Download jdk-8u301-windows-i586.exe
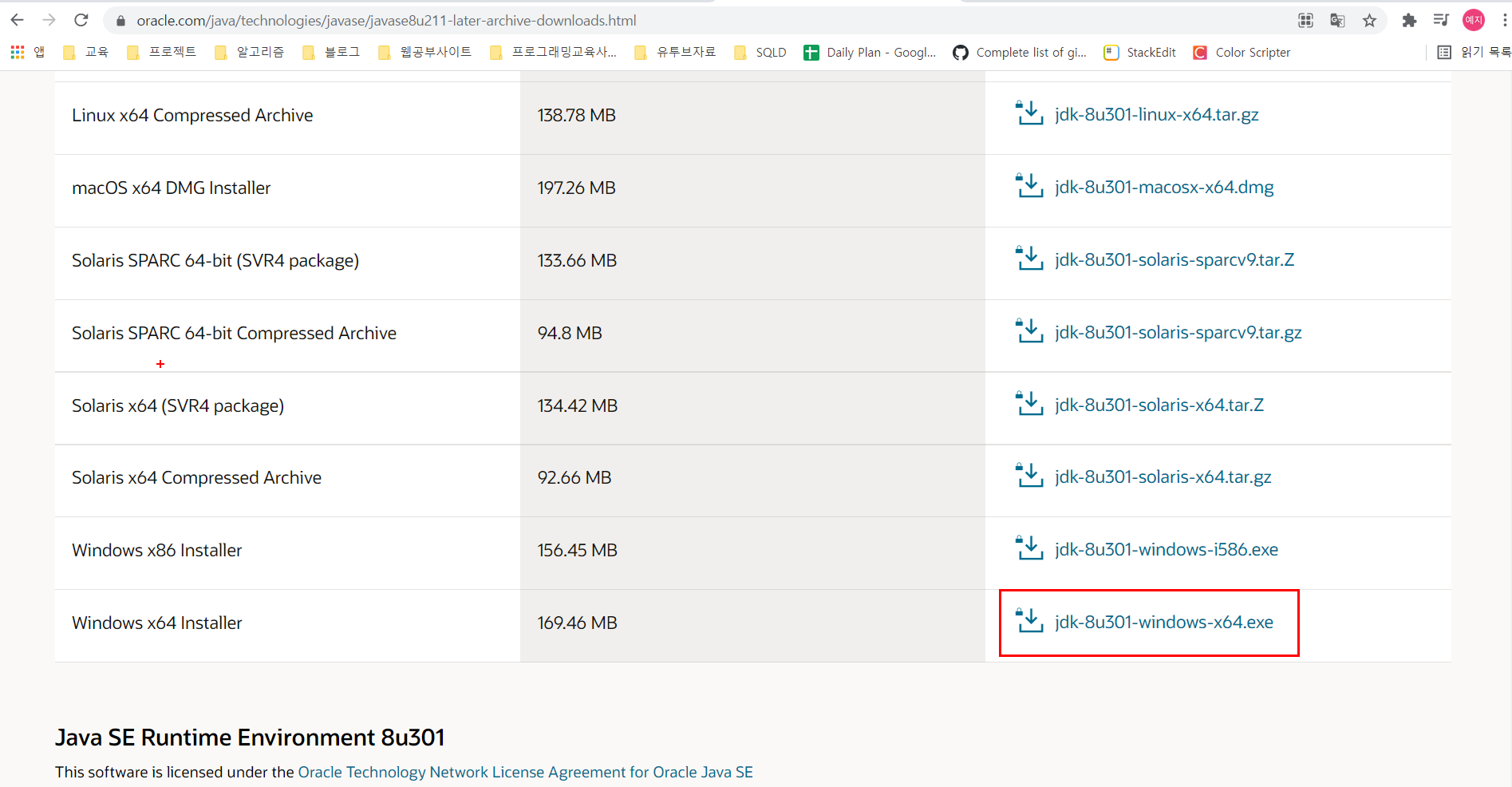 [1166, 549]
